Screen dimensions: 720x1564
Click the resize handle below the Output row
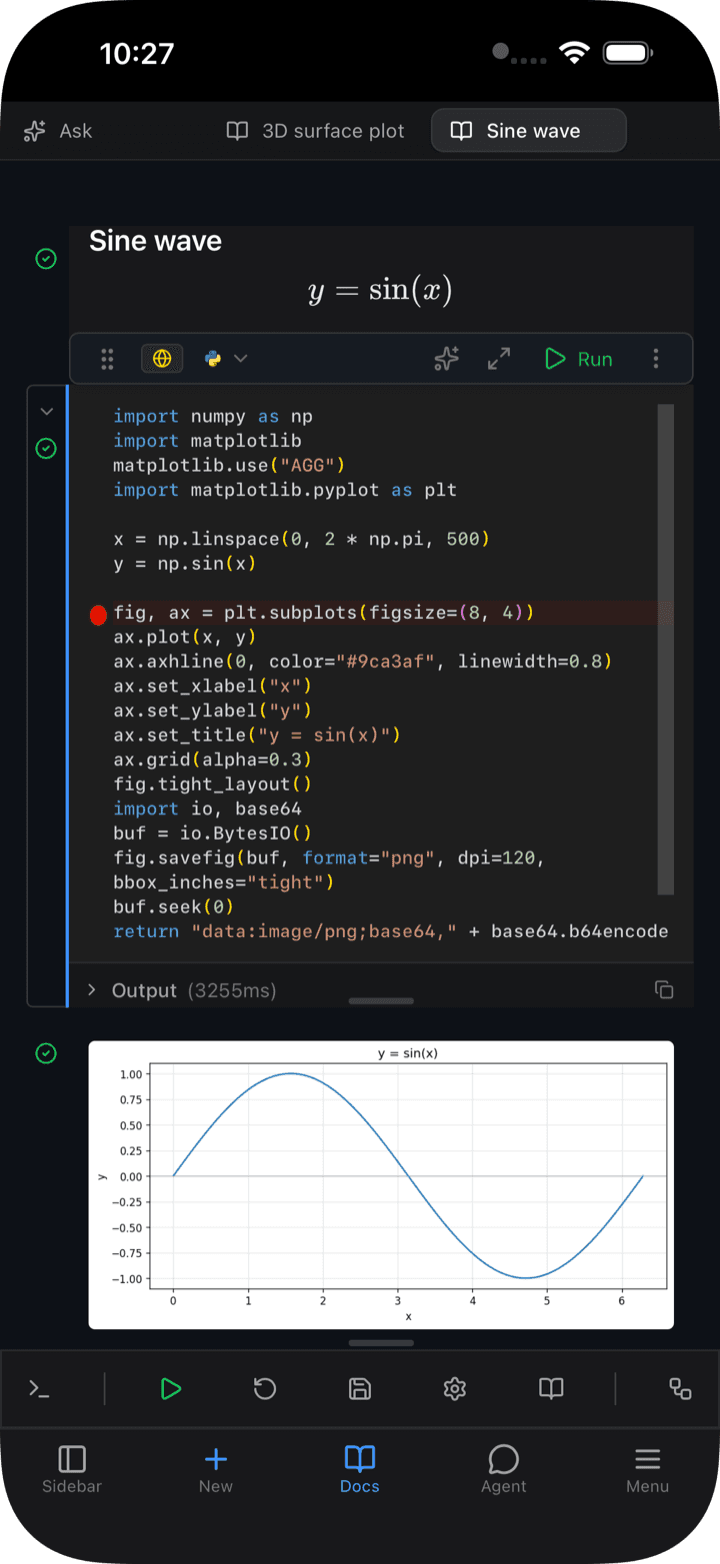pyautogui.click(x=381, y=1001)
